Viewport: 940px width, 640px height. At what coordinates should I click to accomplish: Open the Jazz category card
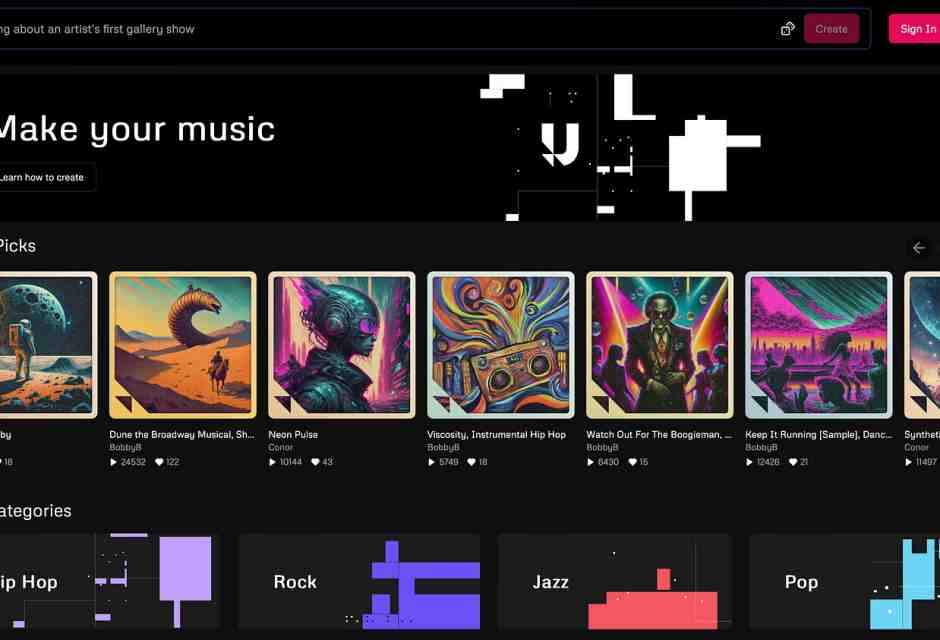click(614, 581)
